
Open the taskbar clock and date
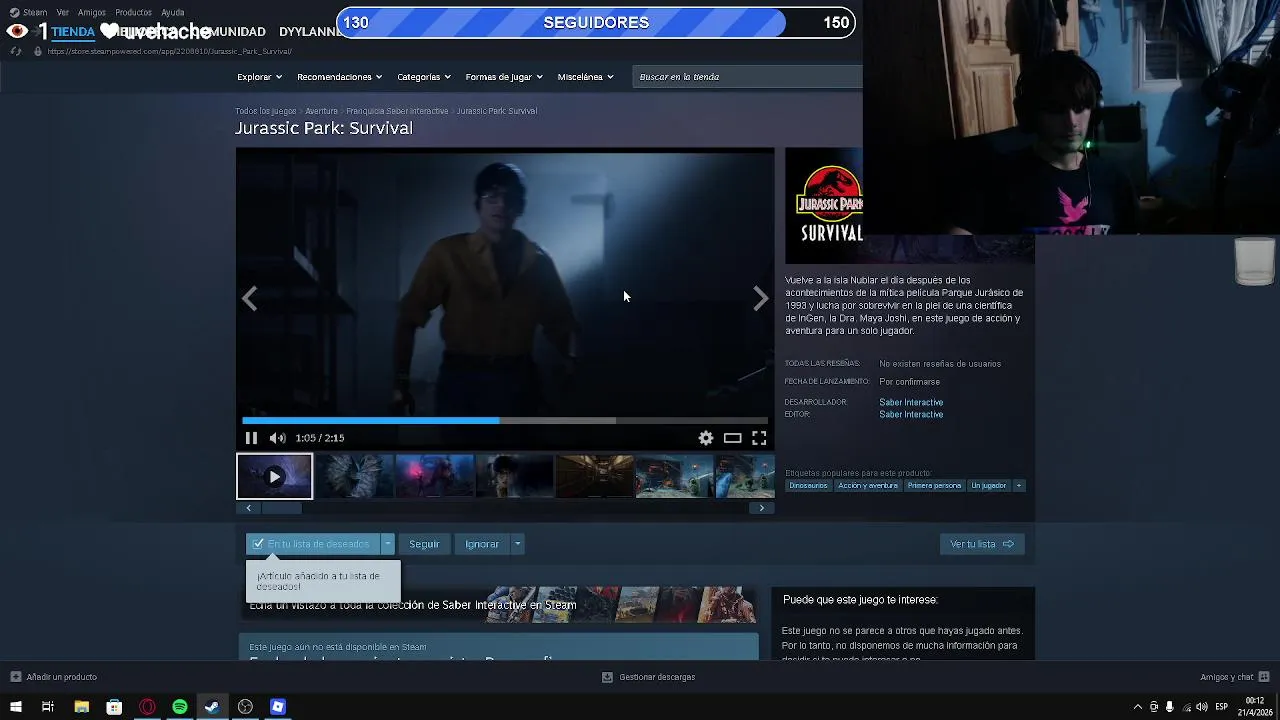[x=1254, y=707]
